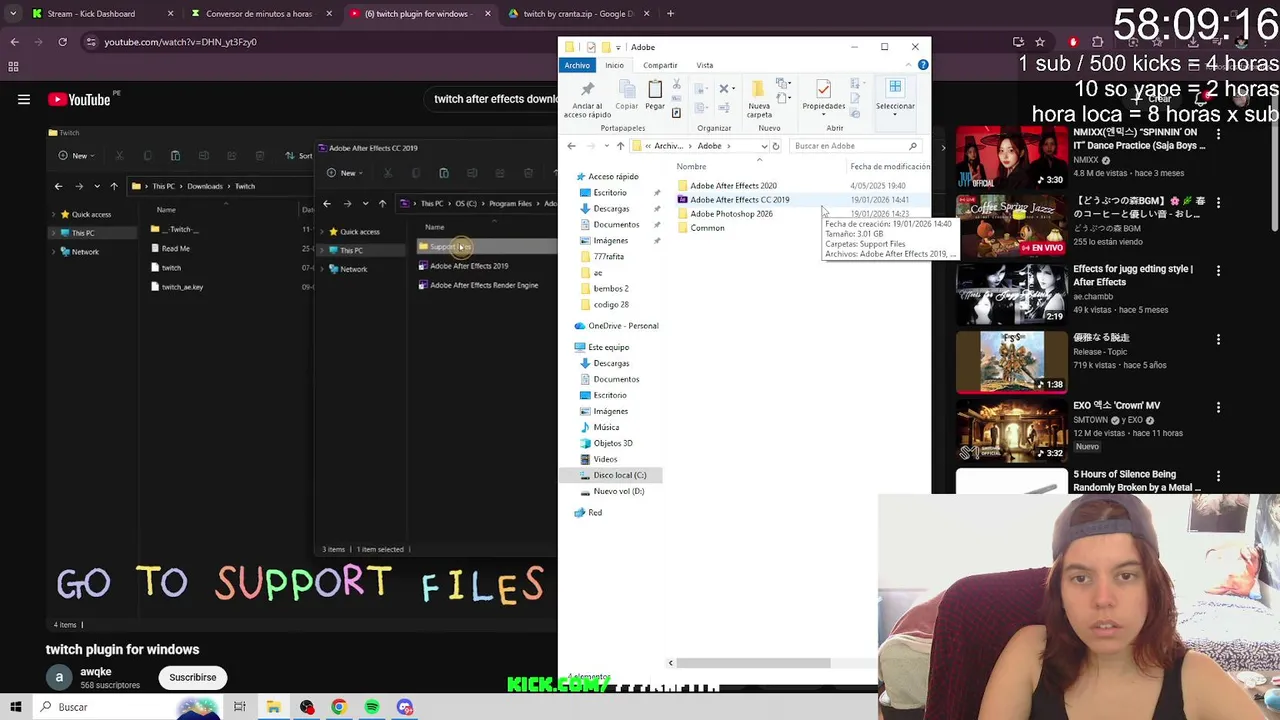Select Adobe Photoshop 2026 folder
This screenshot has width=1280, height=720.
731,214
